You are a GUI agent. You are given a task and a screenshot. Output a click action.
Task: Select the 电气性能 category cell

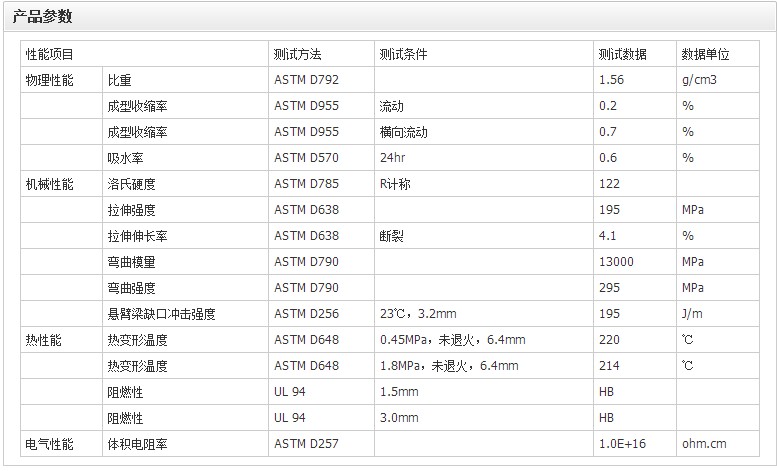[x=49, y=444]
